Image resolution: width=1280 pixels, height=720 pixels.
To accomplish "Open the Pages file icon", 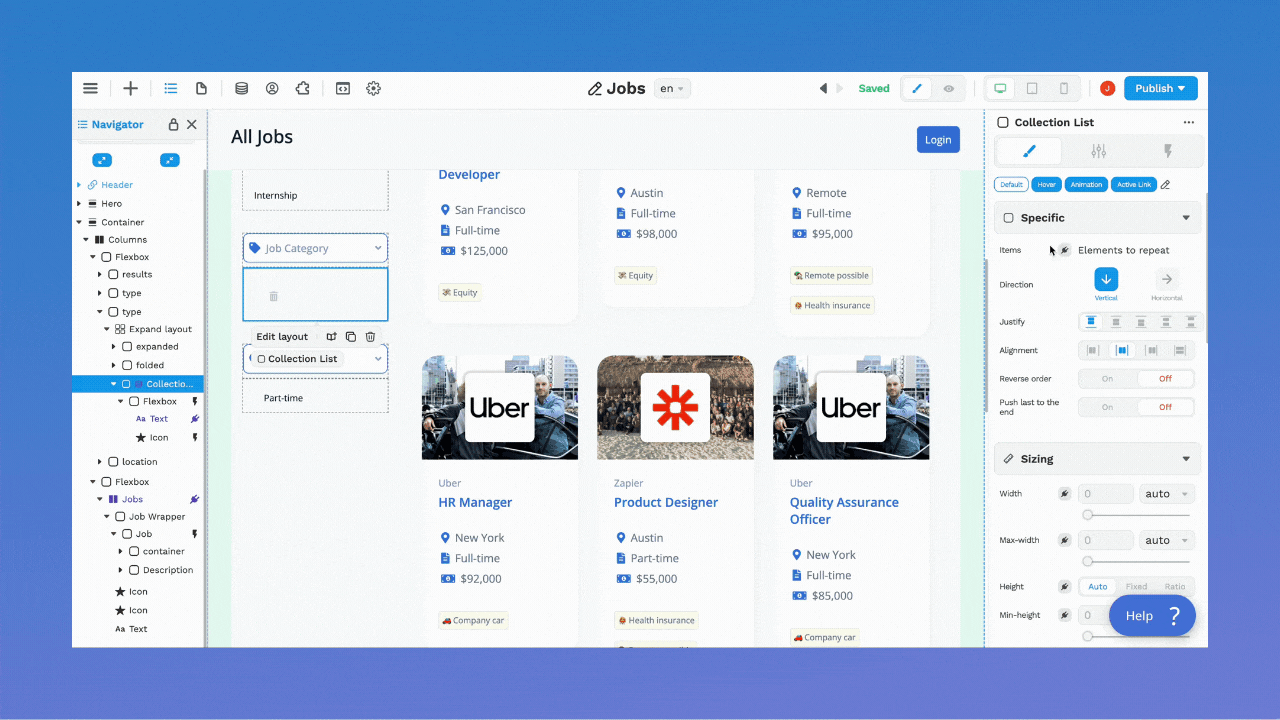I will (x=201, y=88).
